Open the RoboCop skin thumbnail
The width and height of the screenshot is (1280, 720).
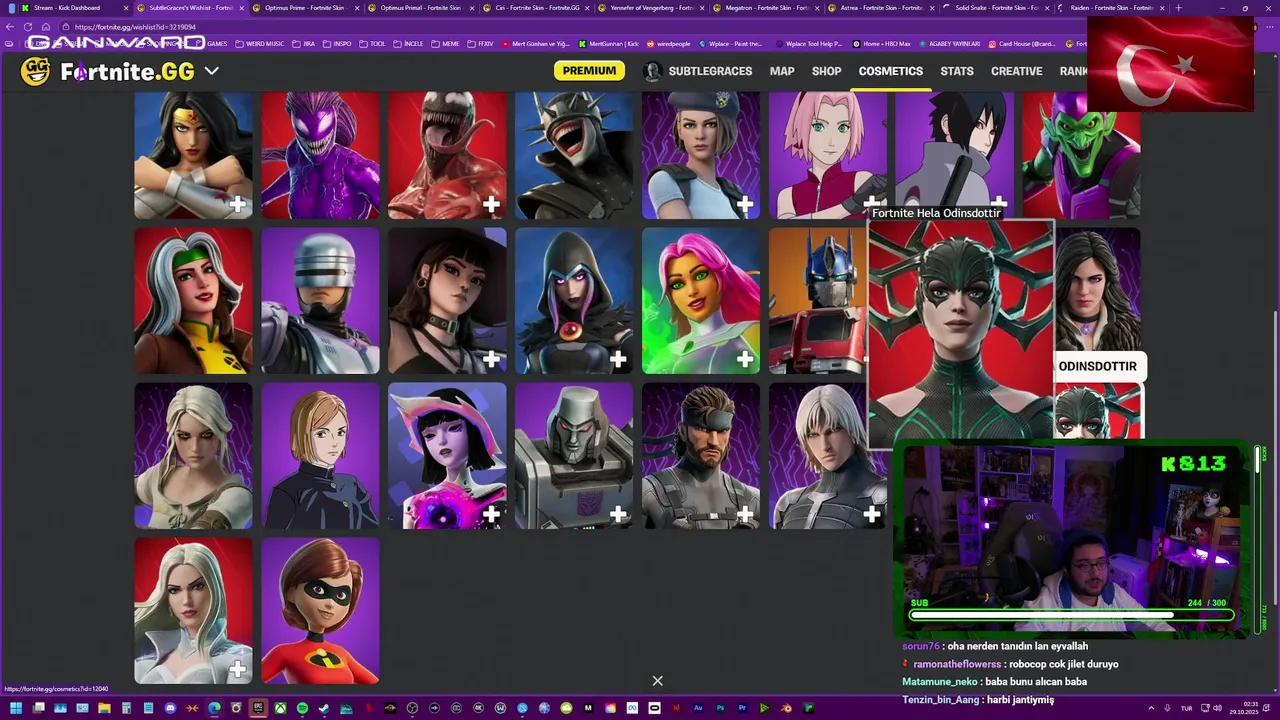point(320,301)
